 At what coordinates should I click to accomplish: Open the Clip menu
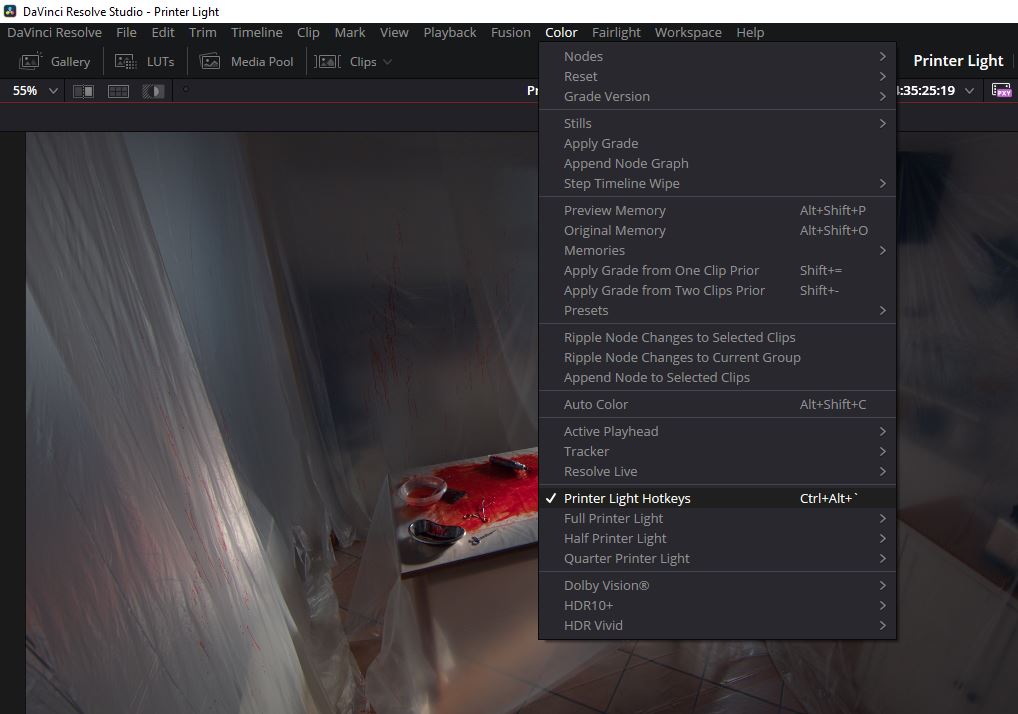click(x=308, y=32)
